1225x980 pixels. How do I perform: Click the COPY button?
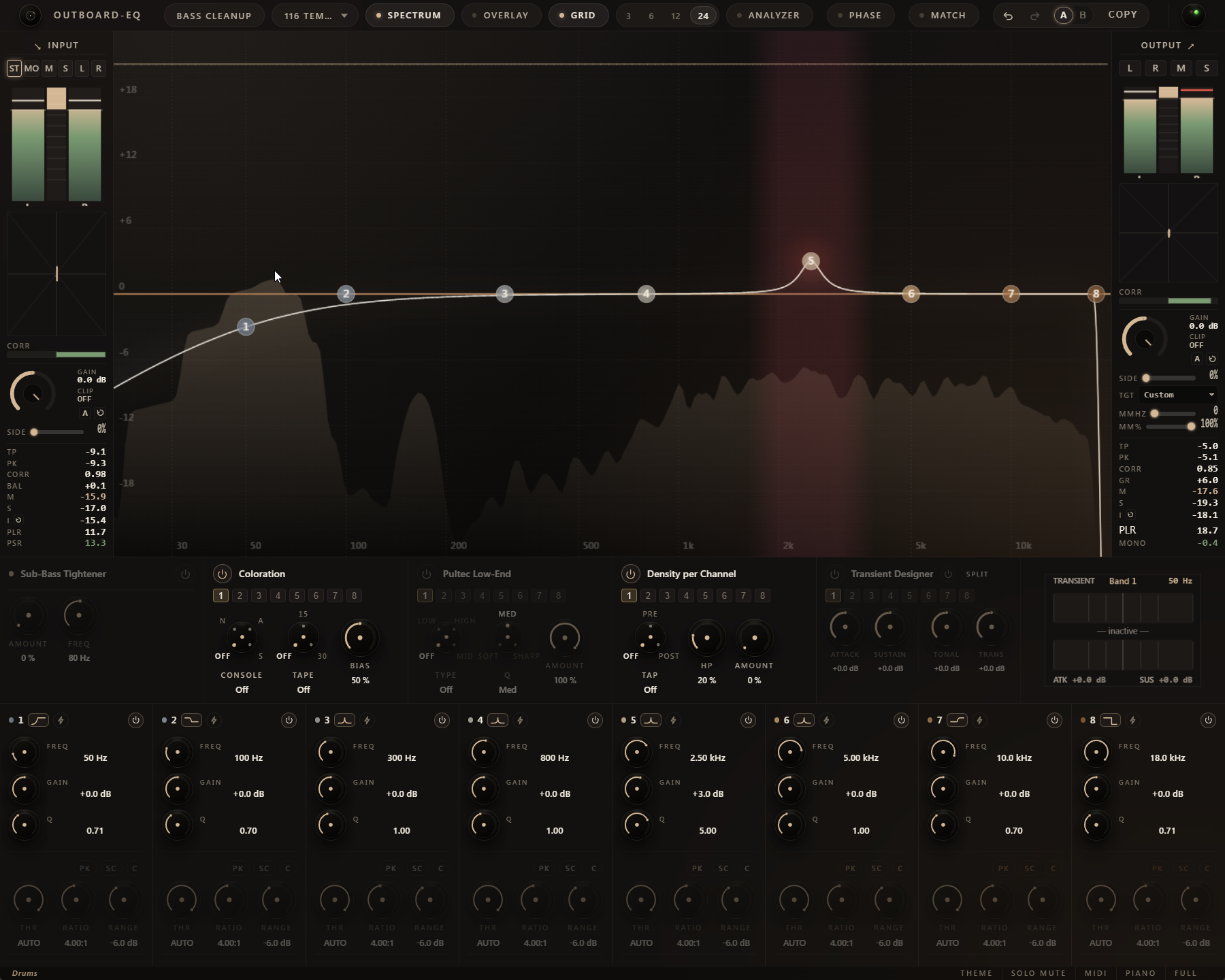[x=1122, y=14]
